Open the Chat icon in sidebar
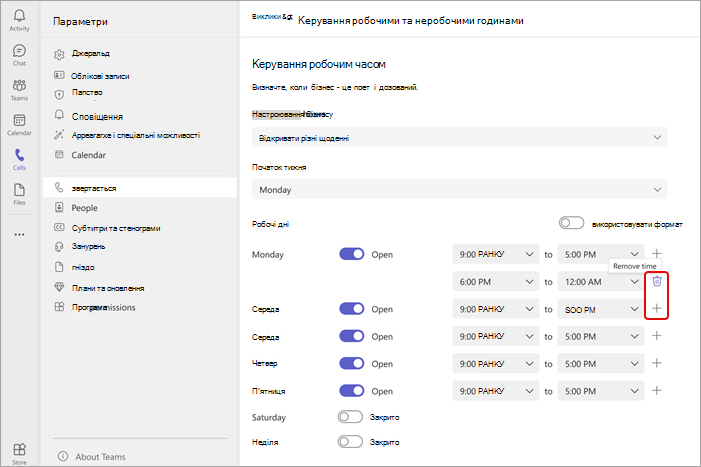This screenshot has width=701, height=467. (x=19, y=50)
